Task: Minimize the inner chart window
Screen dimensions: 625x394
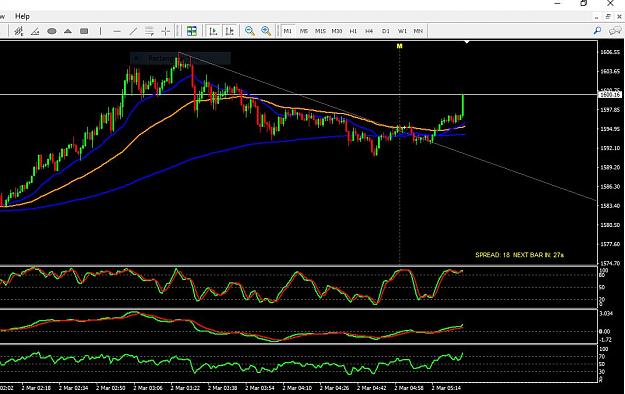Action: (x=596, y=17)
